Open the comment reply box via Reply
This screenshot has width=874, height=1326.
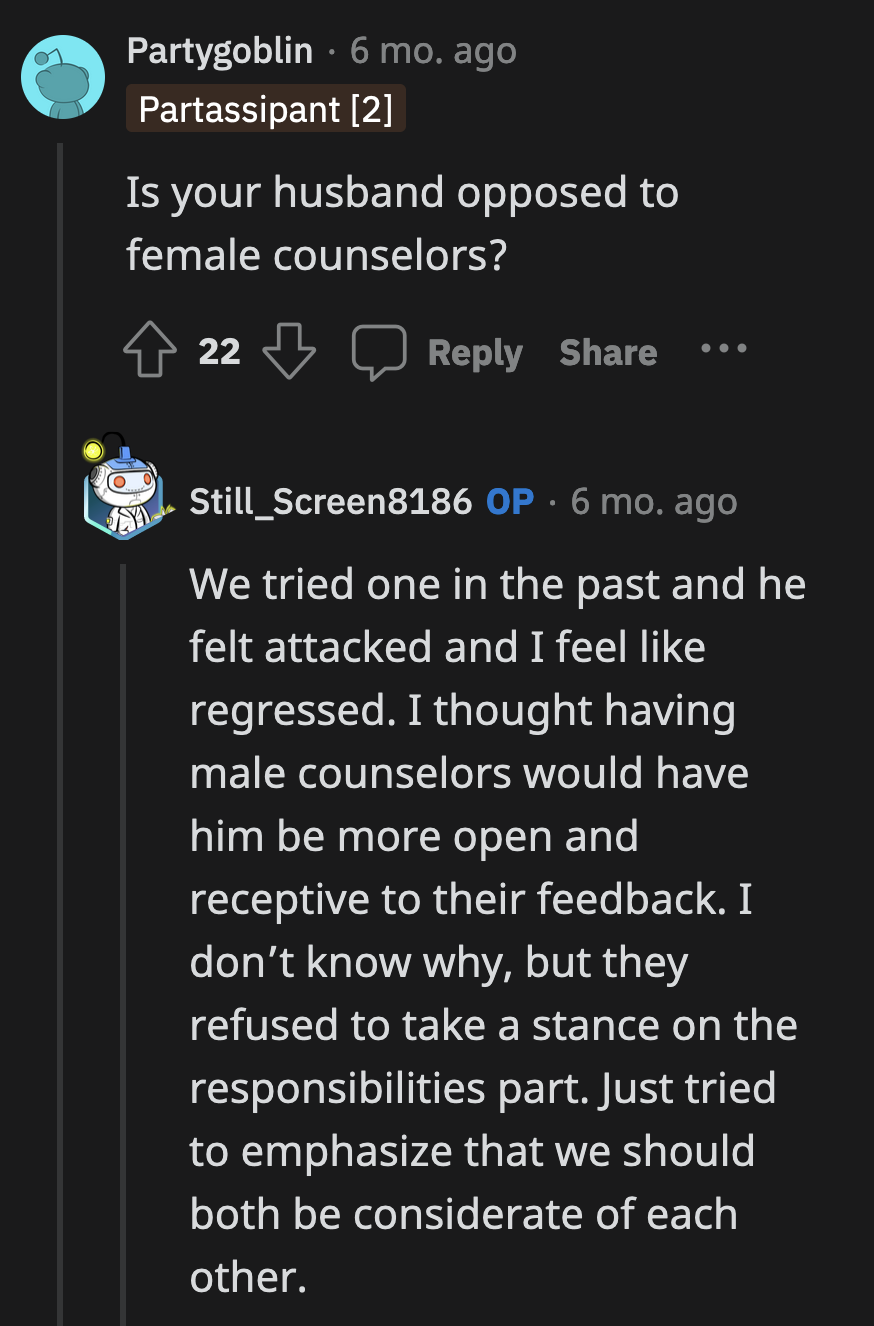475,350
